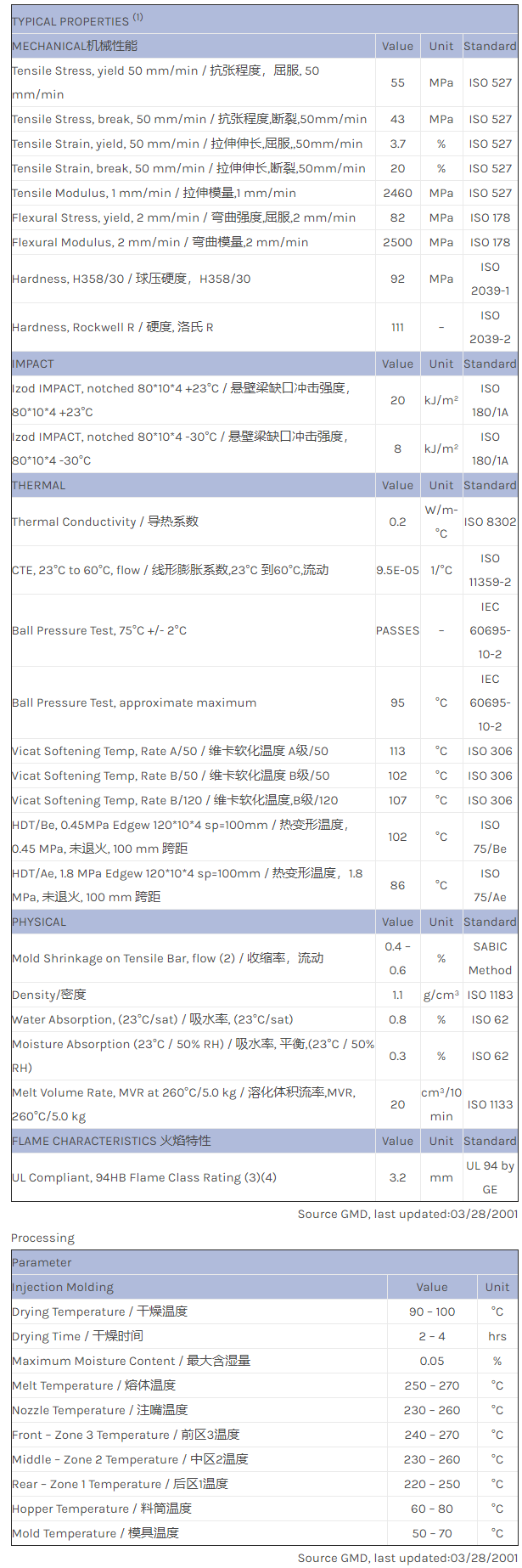Select the Density value 1.1
Viewport: 522px width, 1568px height.
click(397, 995)
